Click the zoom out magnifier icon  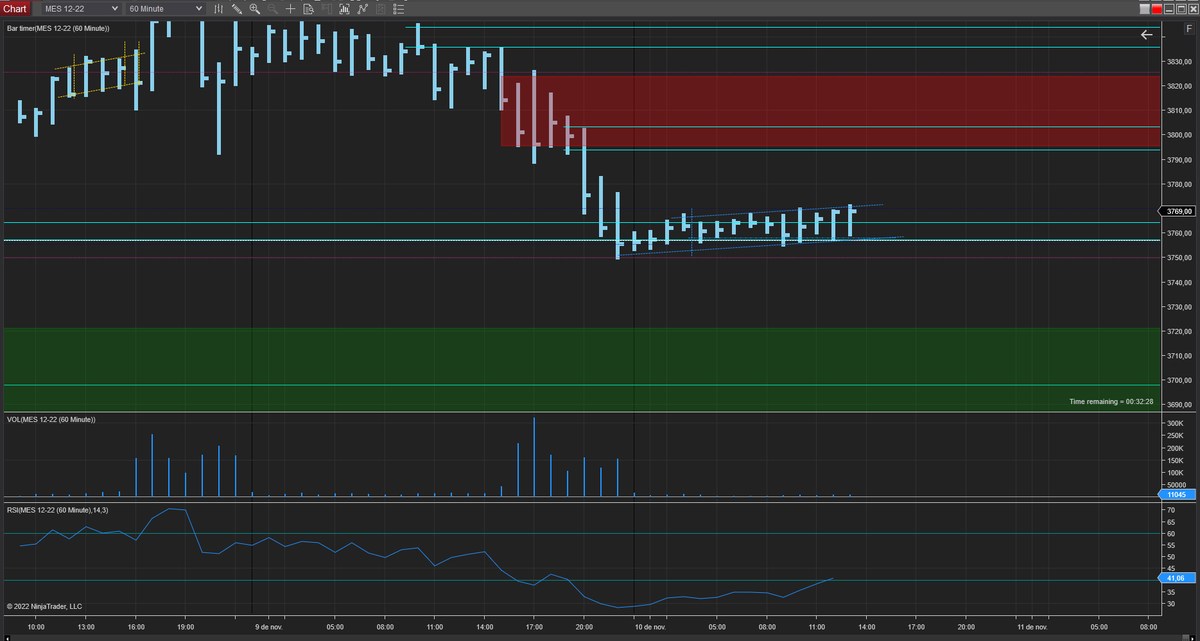[273, 8]
